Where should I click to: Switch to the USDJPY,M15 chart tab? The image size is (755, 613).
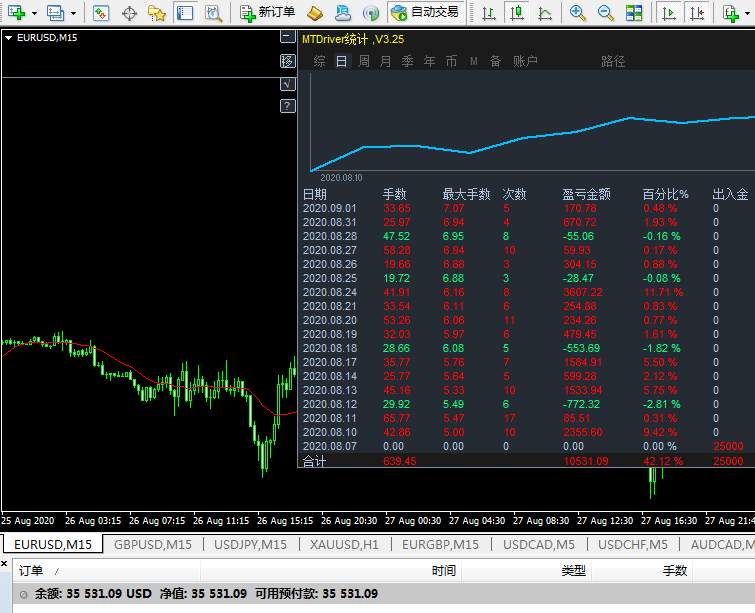(250, 545)
